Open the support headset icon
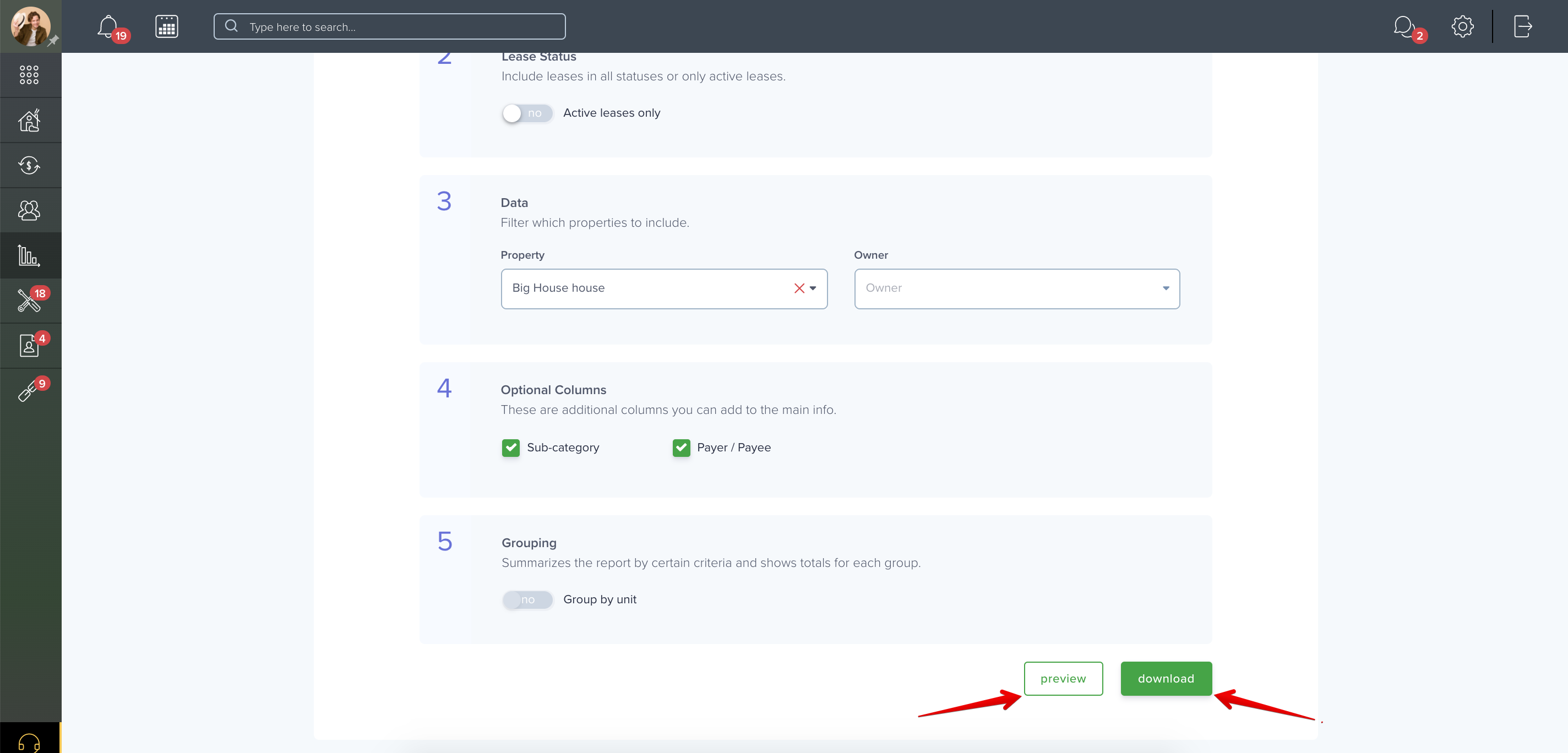The image size is (1568, 753). click(29, 743)
